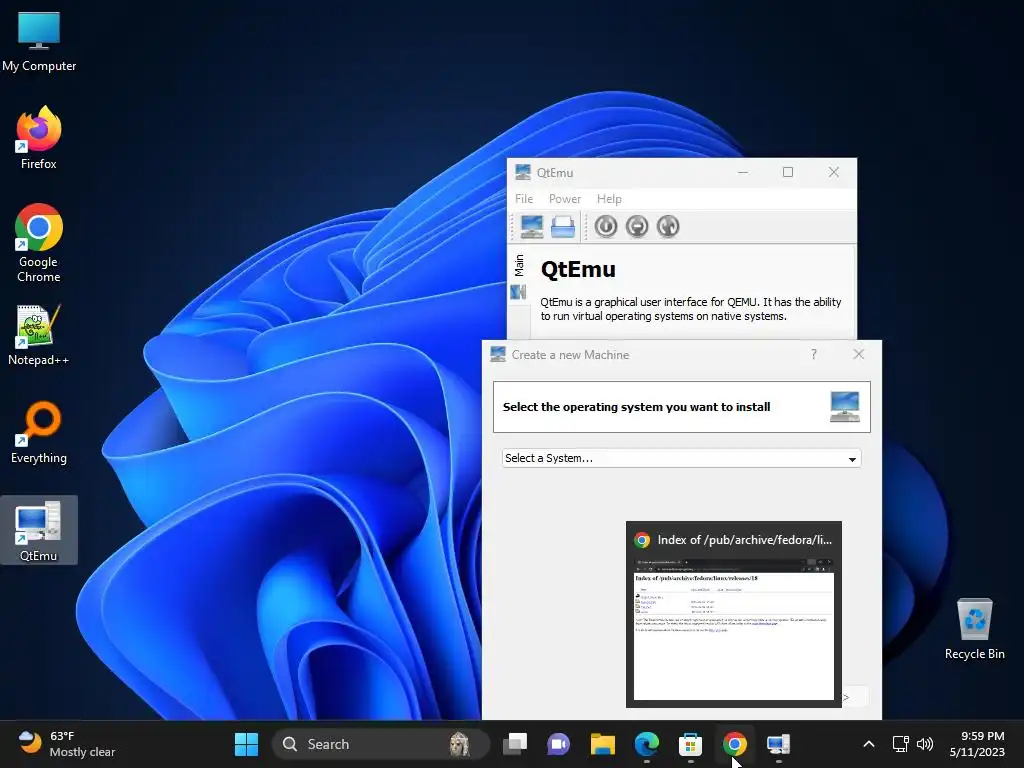Open the Help menu in QtEmu
Viewport: 1024px width, 768px height.
coord(609,199)
